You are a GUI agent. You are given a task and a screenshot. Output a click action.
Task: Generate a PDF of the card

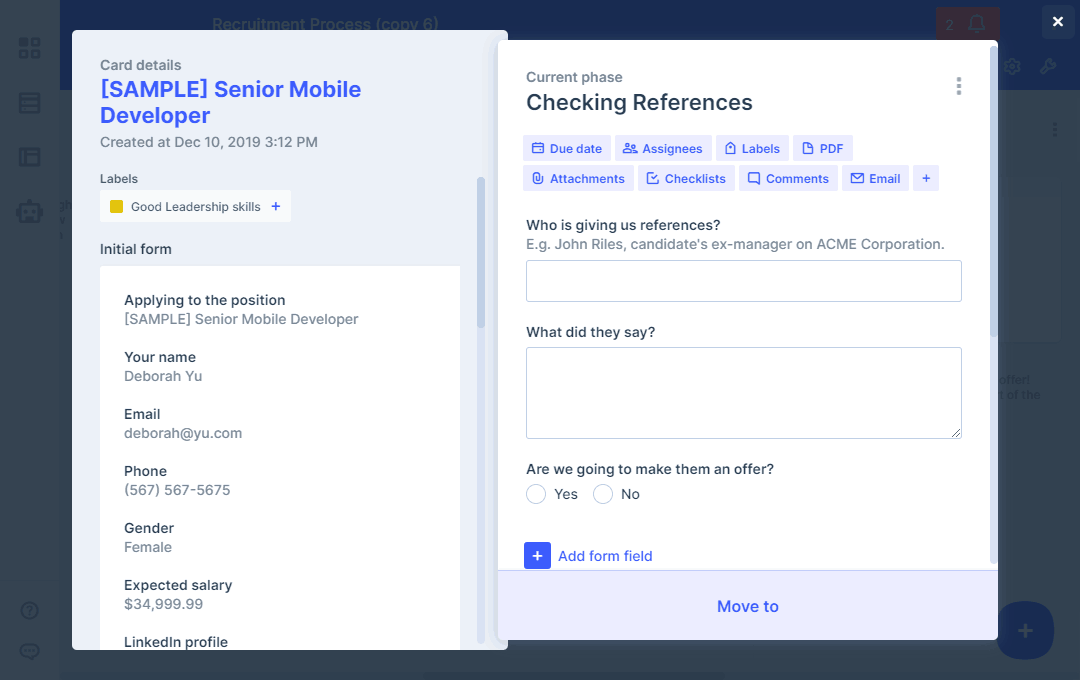pyautogui.click(x=822, y=149)
